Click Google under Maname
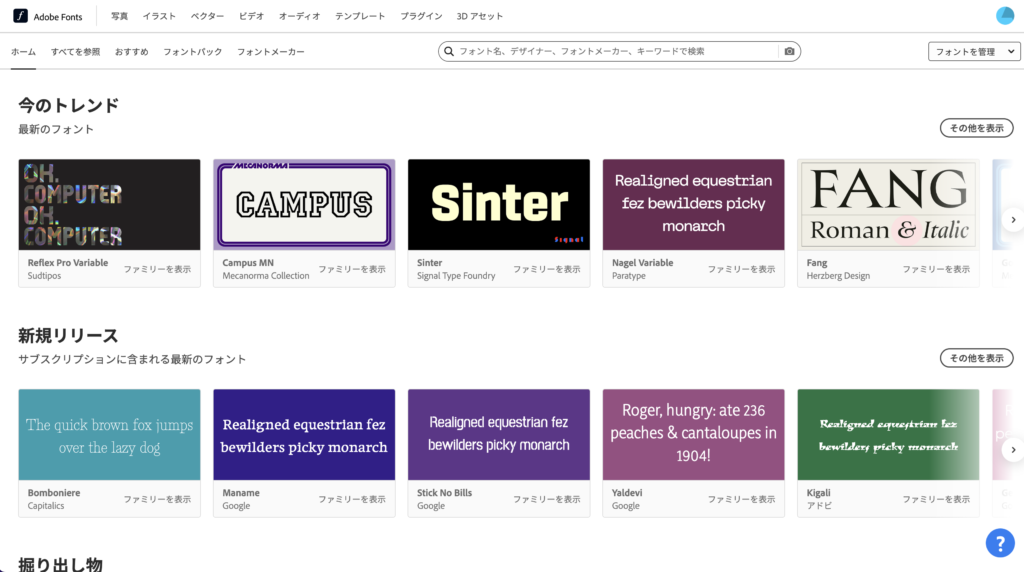Screen dimensions: 1024x572 pyautogui.click(x=236, y=505)
